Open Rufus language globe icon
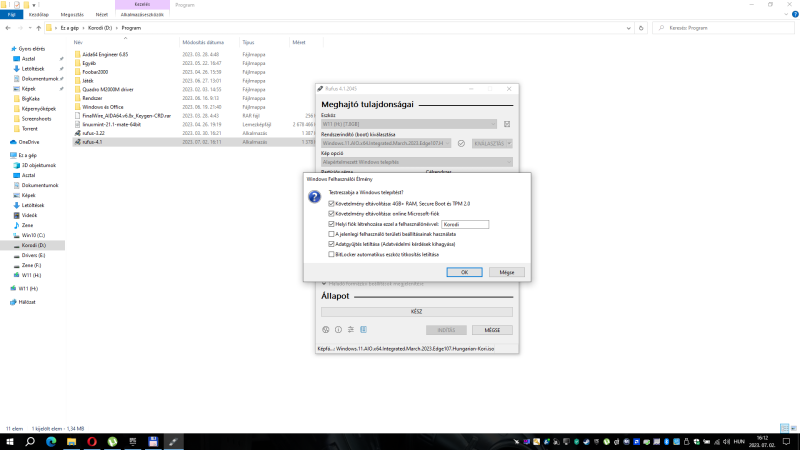This screenshot has width=800, height=450. pos(326,330)
